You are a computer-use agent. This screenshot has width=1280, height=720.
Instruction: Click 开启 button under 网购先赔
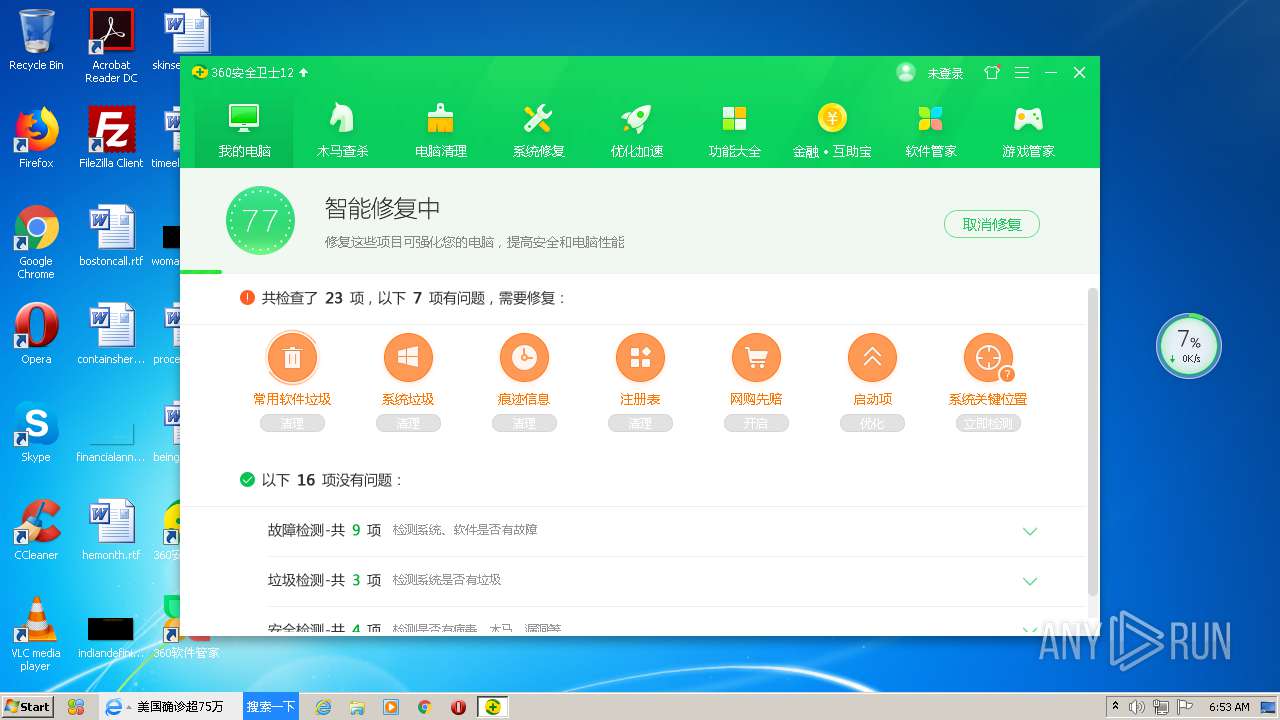[756, 423]
